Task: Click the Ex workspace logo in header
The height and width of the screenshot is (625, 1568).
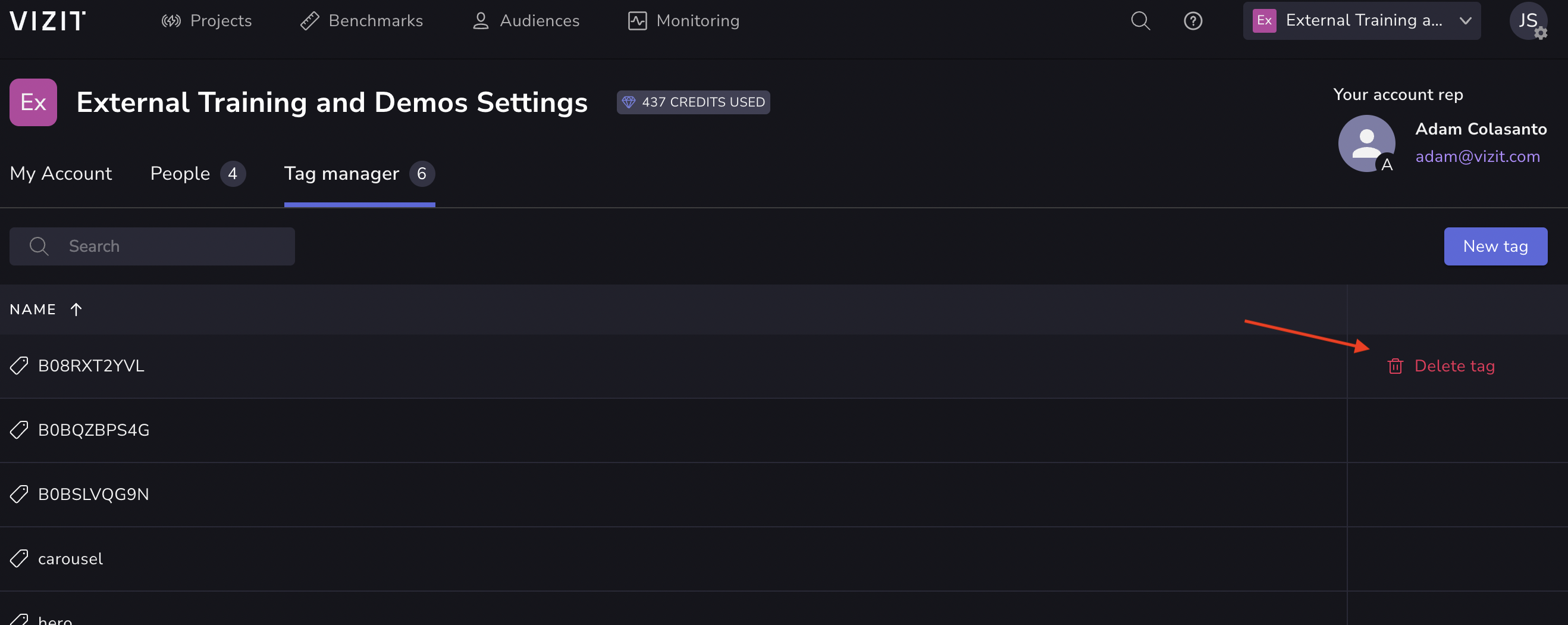Action: click(33, 102)
